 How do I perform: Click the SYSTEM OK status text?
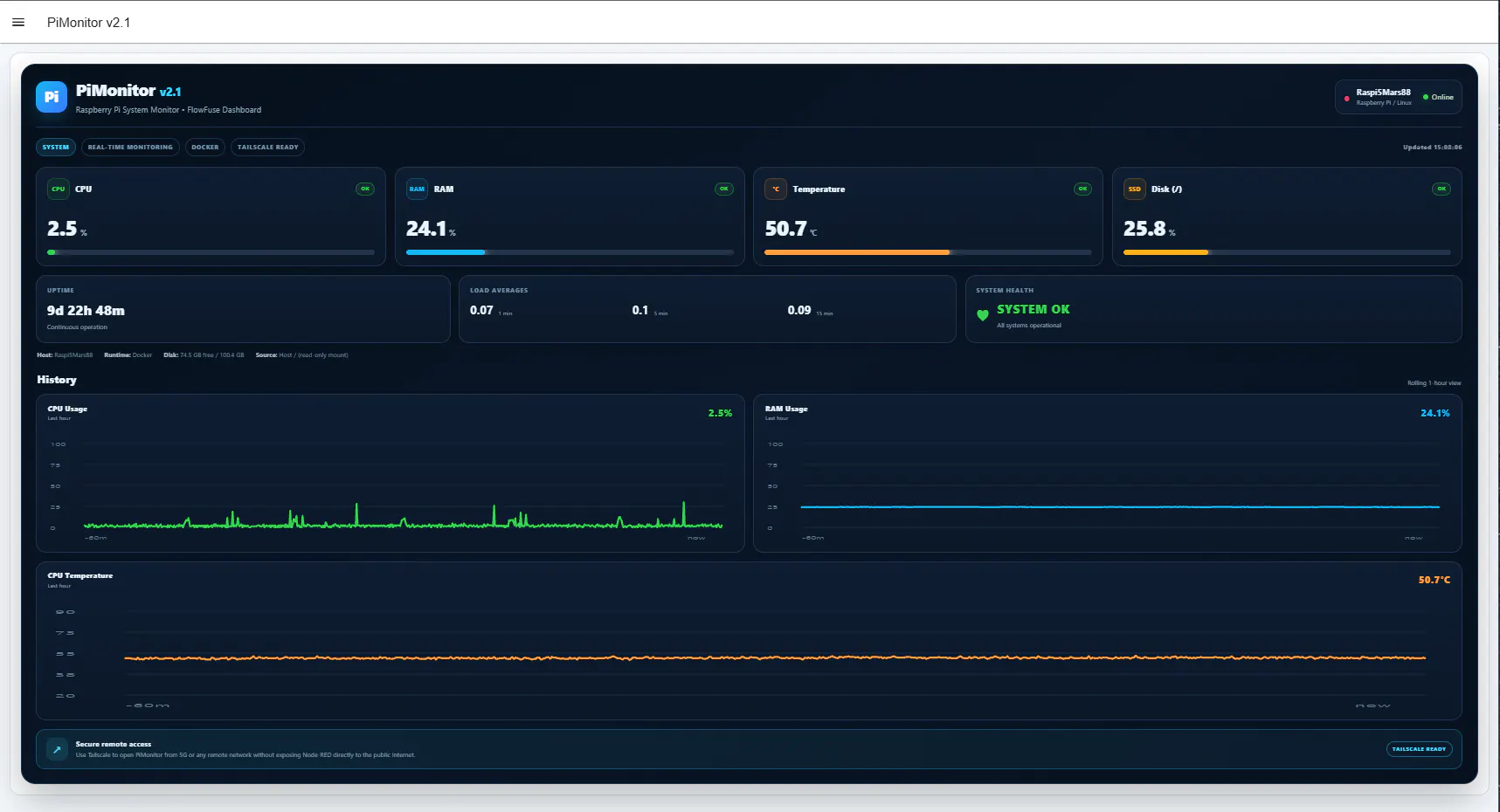1033,310
